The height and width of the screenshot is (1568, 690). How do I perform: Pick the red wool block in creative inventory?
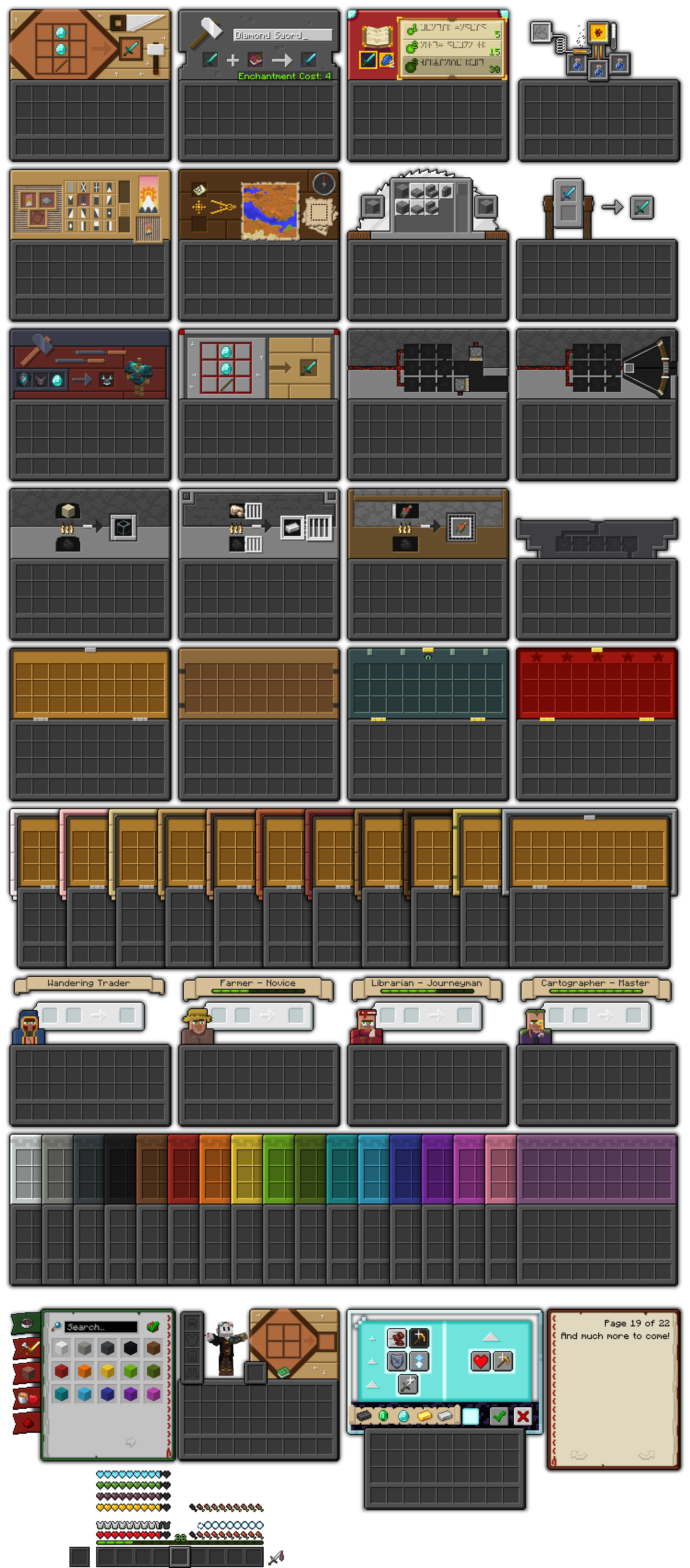(x=61, y=1371)
